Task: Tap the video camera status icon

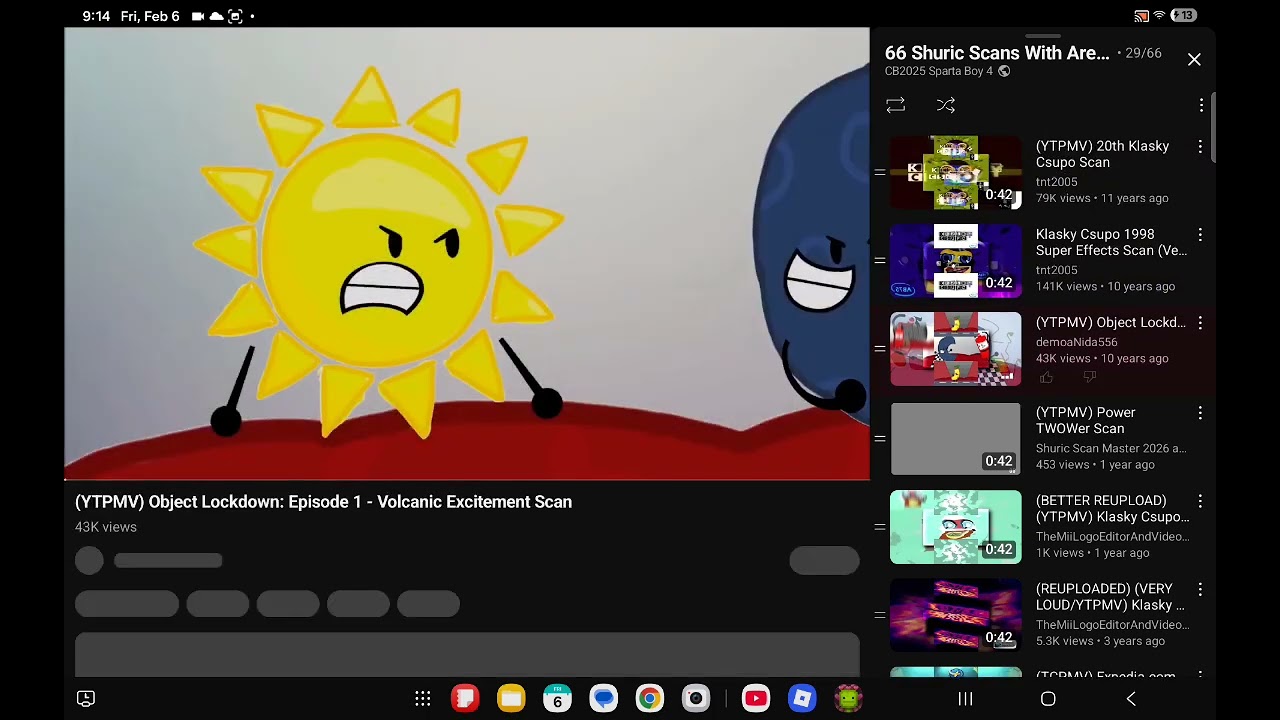Action: tap(197, 16)
